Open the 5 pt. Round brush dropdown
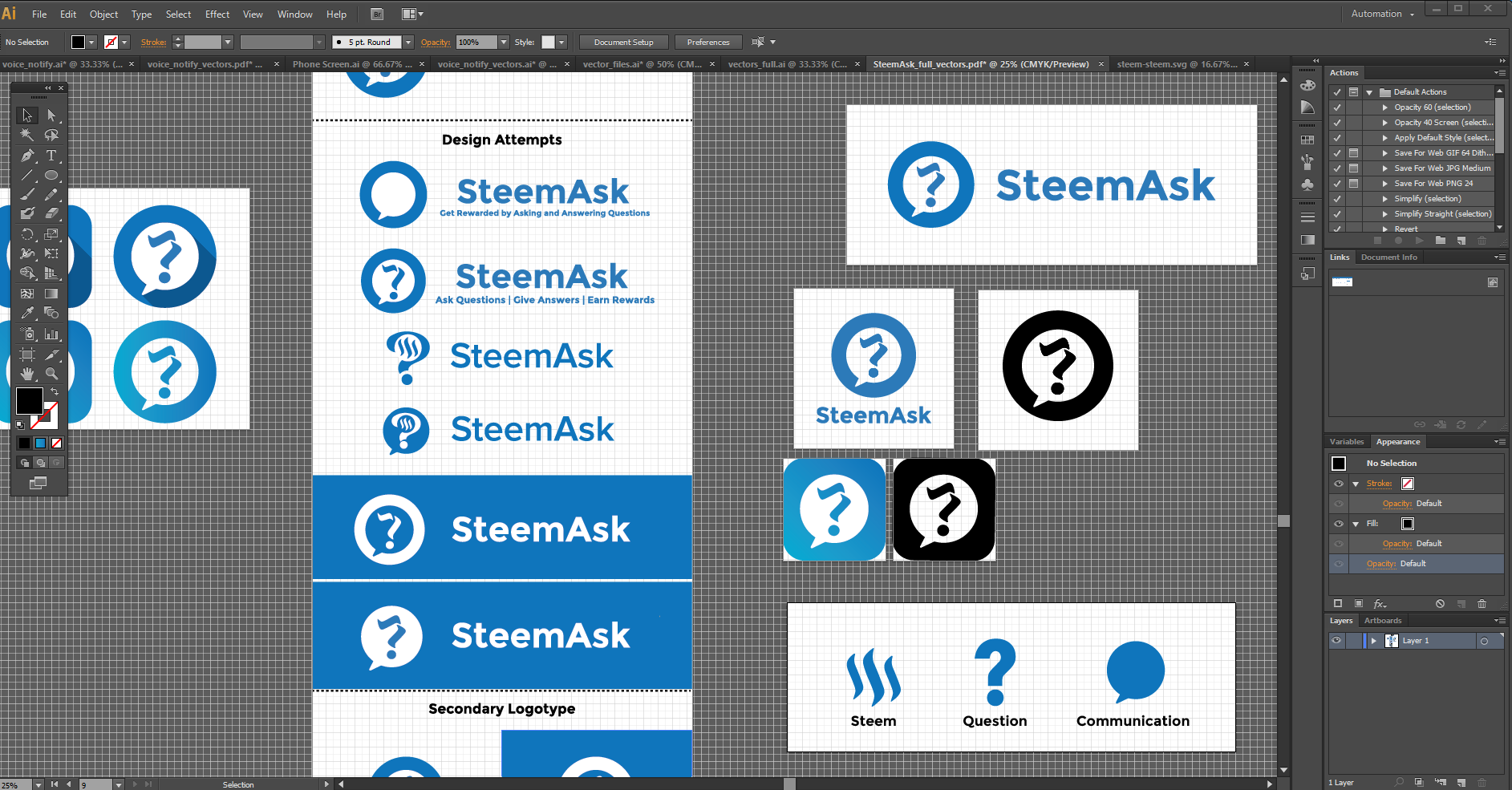The height and width of the screenshot is (790, 1512). coord(408,43)
